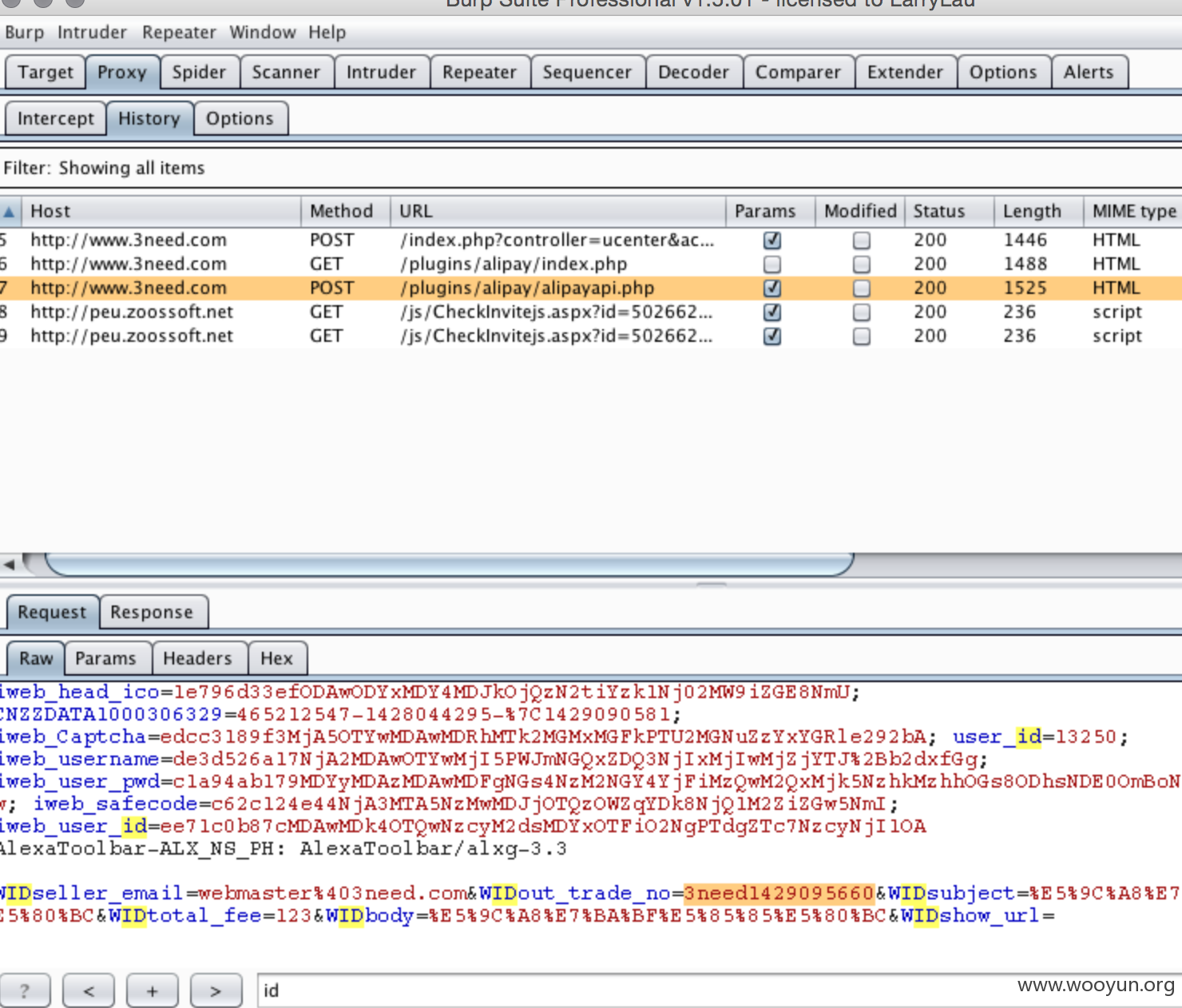Select the Params view tab
Image resolution: width=1182 pixels, height=1008 pixels.
click(105, 658)
